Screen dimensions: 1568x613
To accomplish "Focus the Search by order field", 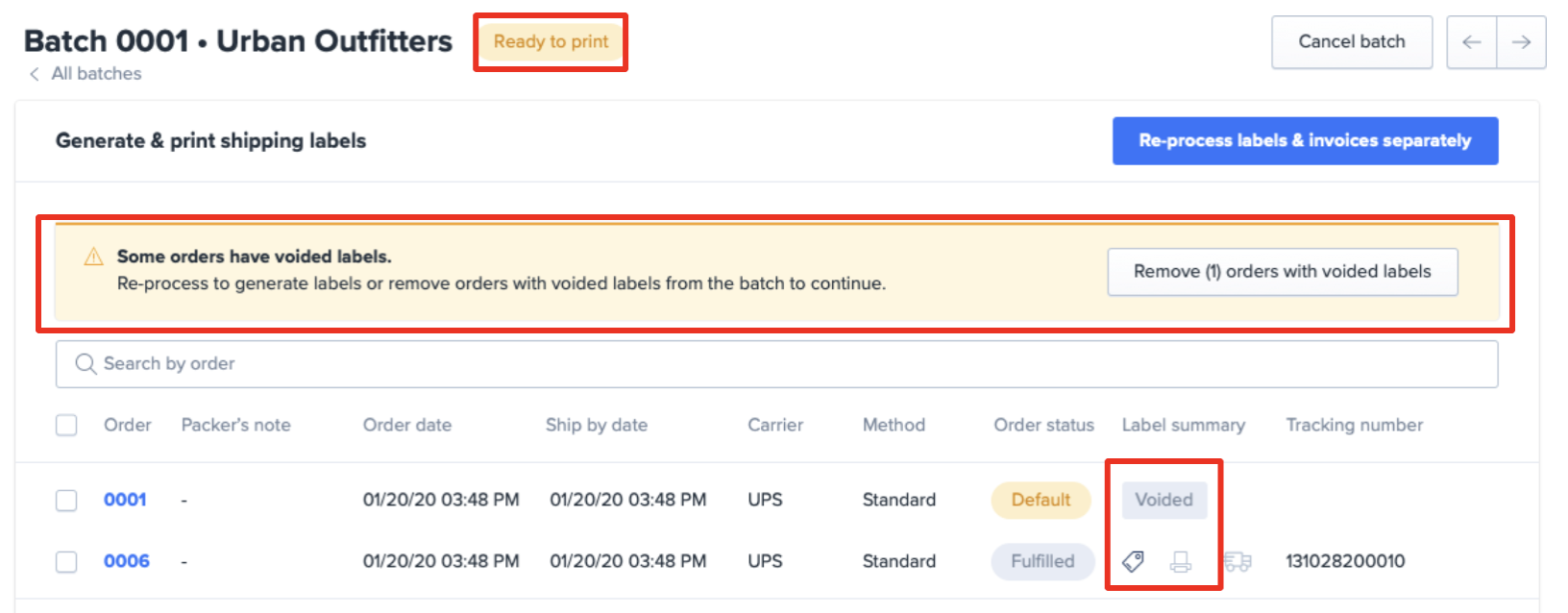I will tap(776, 364).
